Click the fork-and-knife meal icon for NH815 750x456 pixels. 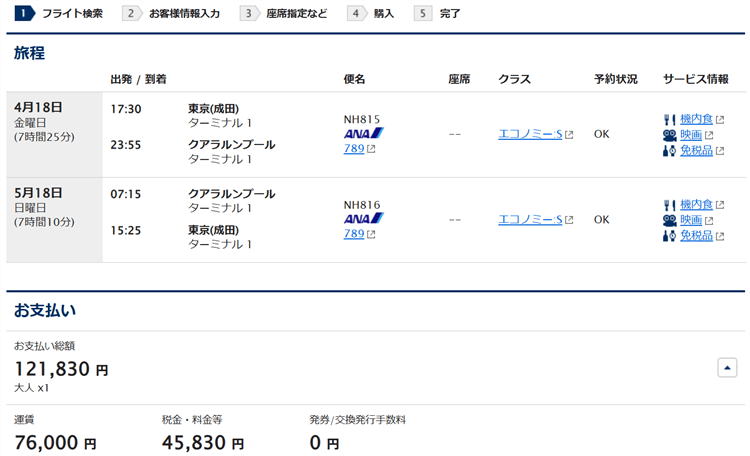point(670,120)
